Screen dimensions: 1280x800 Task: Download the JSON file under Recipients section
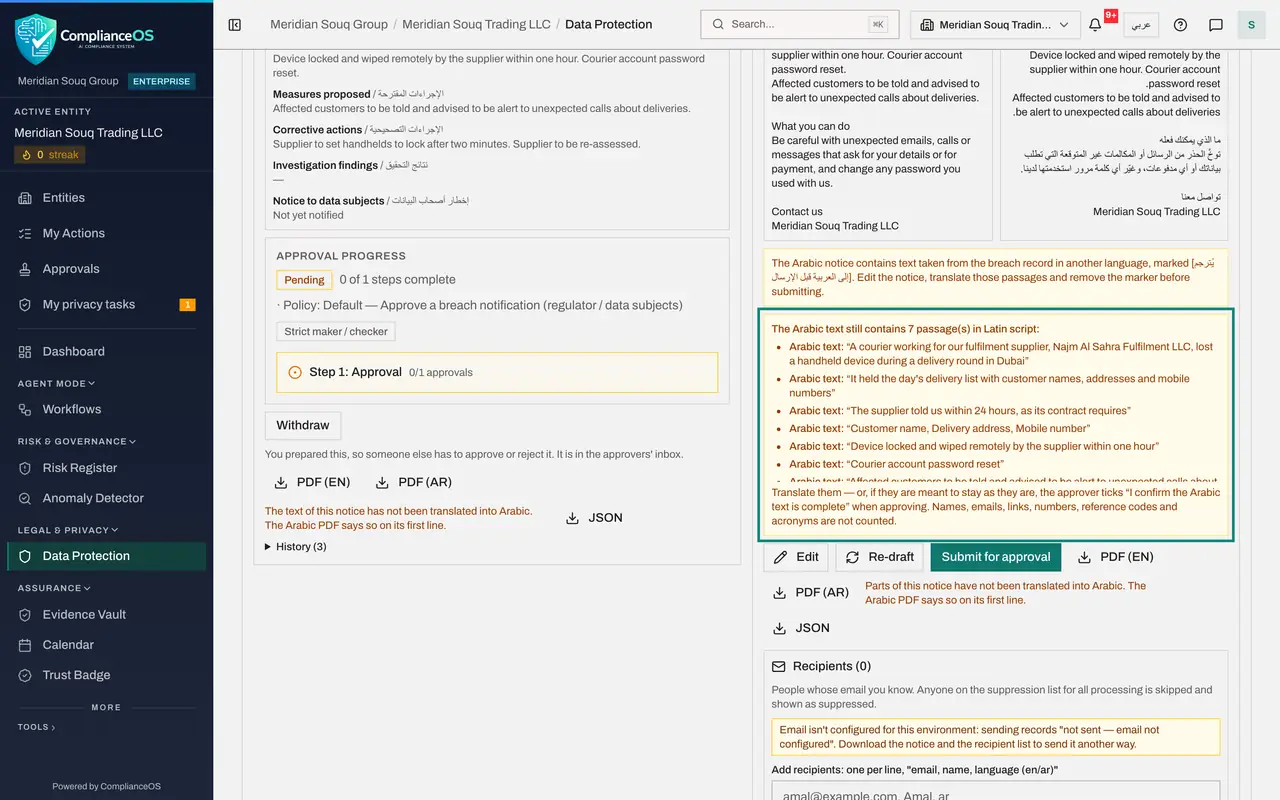(801, 628)
